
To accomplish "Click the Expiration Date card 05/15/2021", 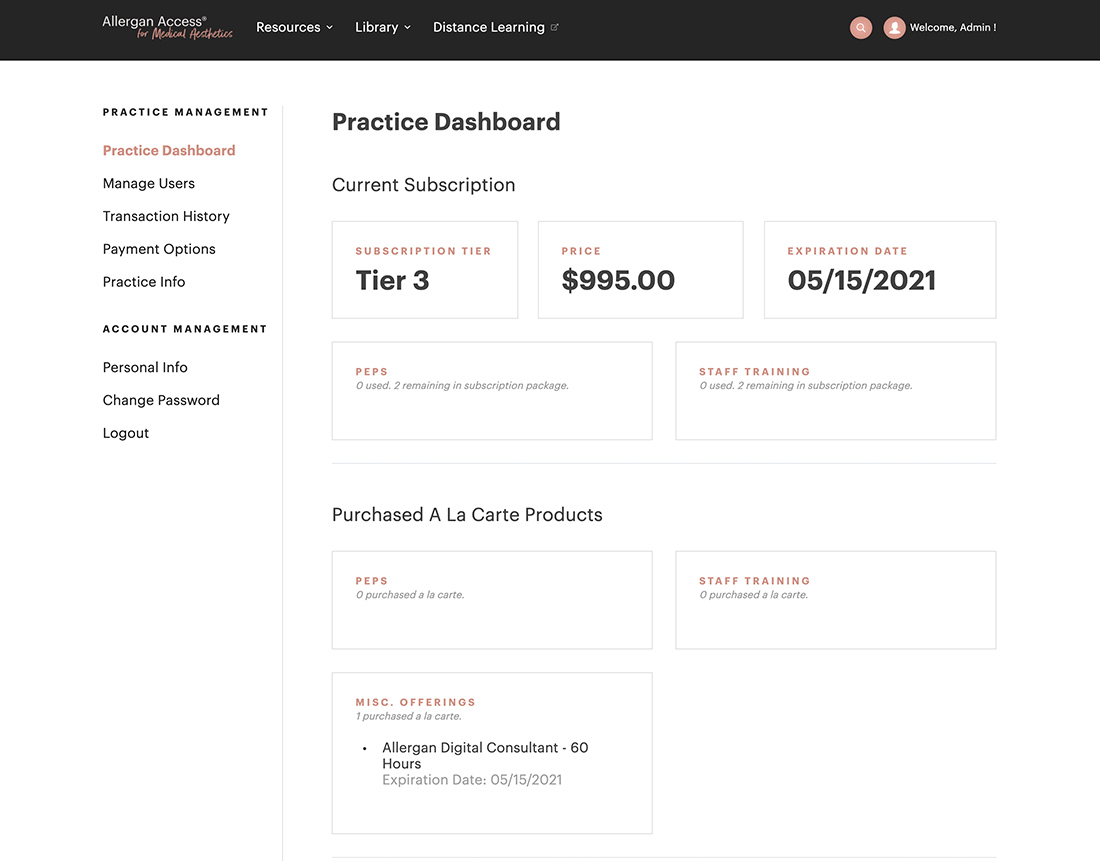I will (880, 270).
